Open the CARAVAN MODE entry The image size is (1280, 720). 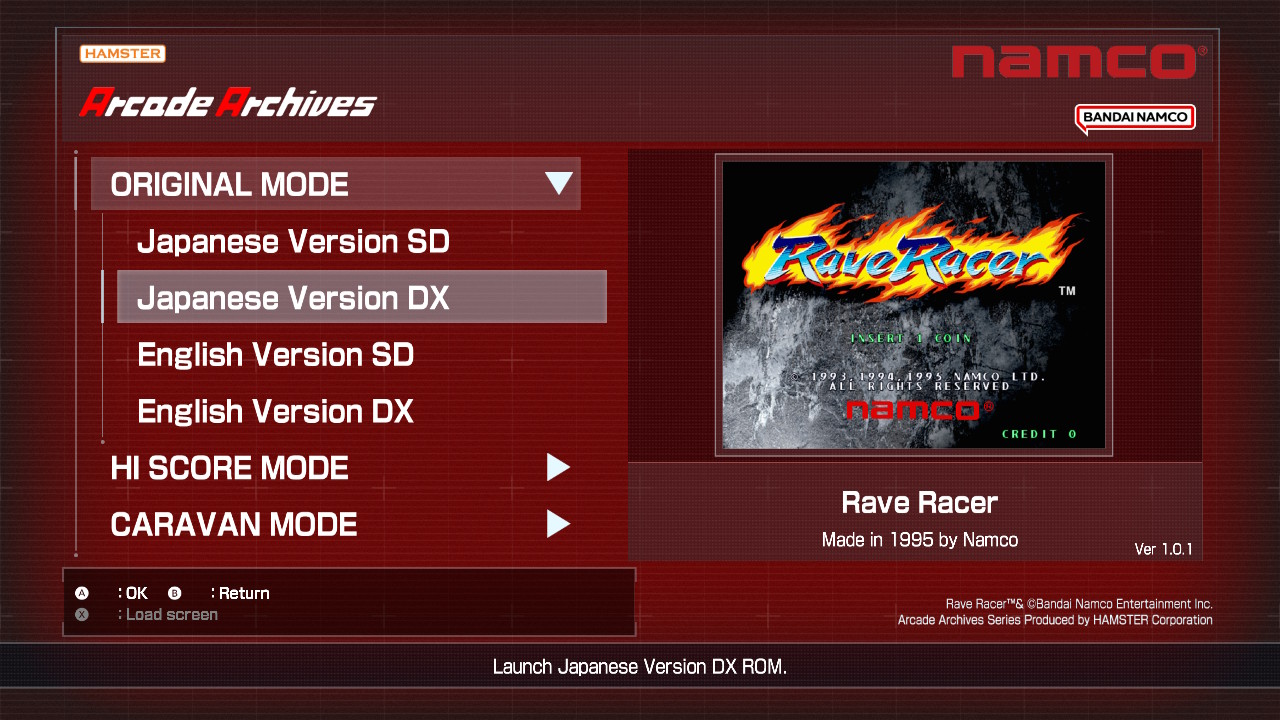(233, 524)
